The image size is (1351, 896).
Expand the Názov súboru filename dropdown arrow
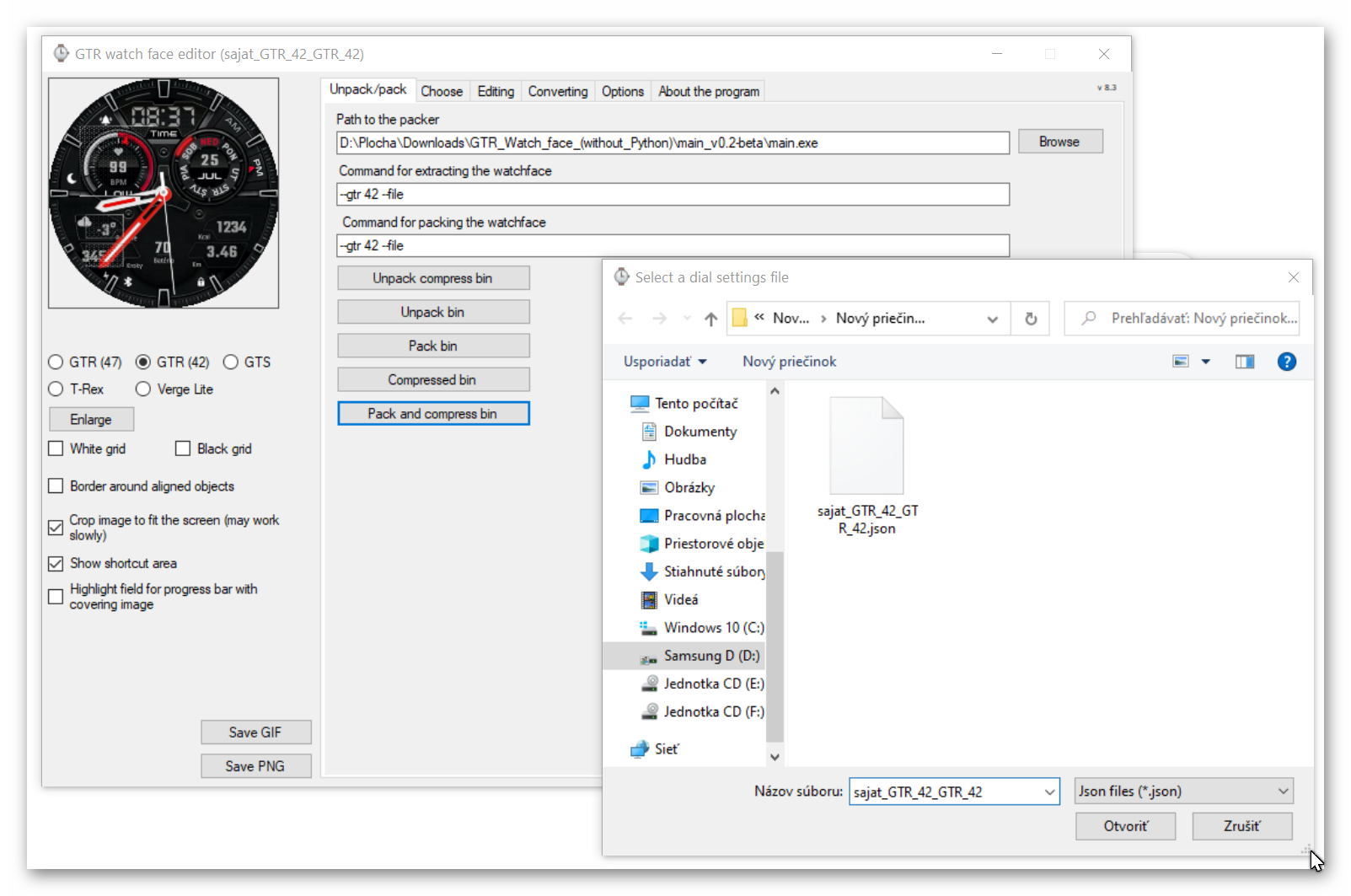tap(1049, 791)
